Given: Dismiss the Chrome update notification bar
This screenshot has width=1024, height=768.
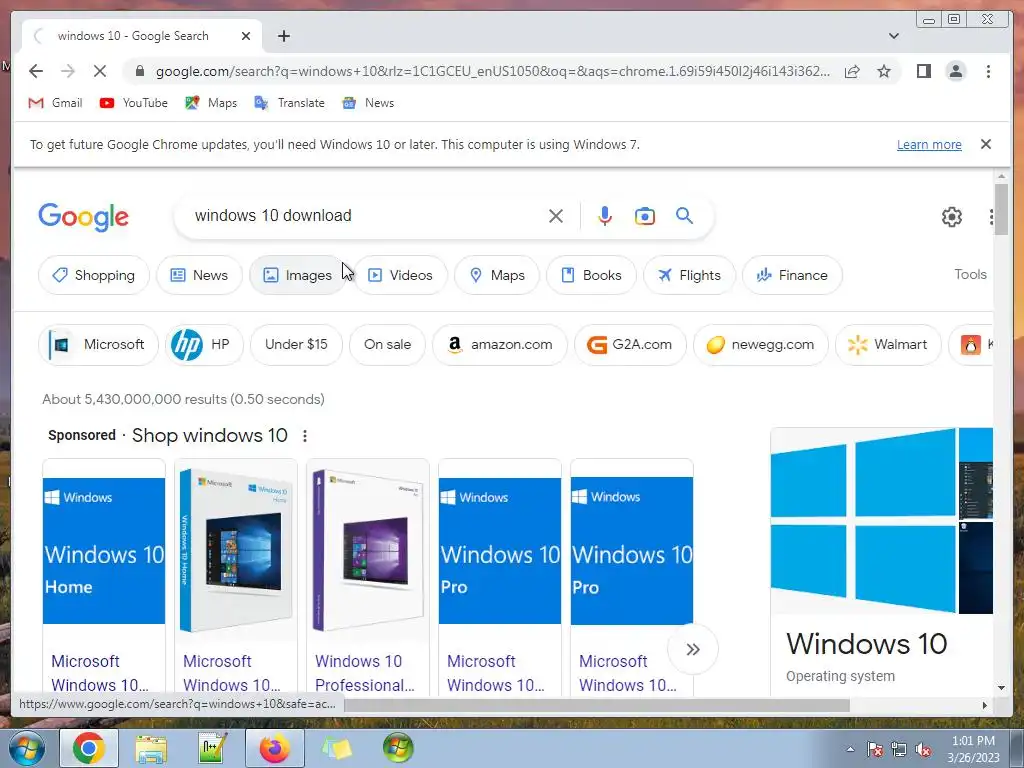Looking at the screenshot, I should coord(985,144).
